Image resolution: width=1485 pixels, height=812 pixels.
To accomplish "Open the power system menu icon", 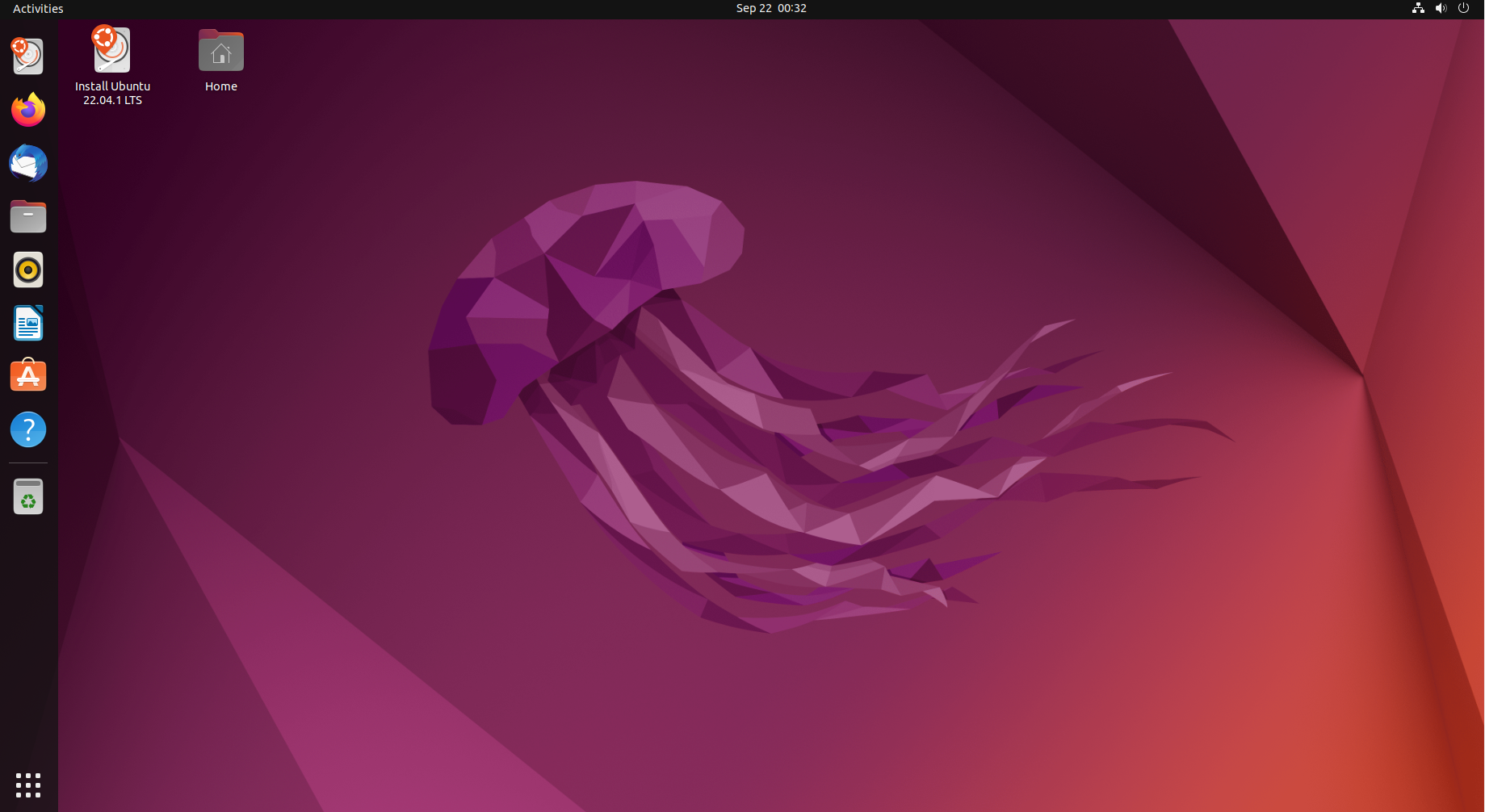I will [x=1463, y=8].
